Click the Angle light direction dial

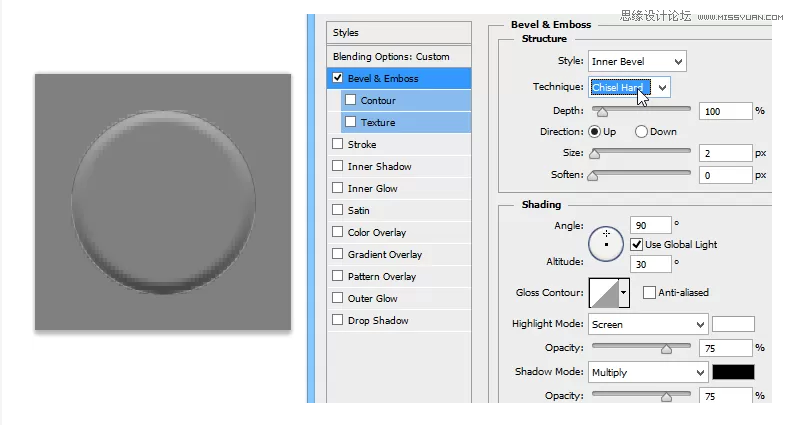click(606, 242)
